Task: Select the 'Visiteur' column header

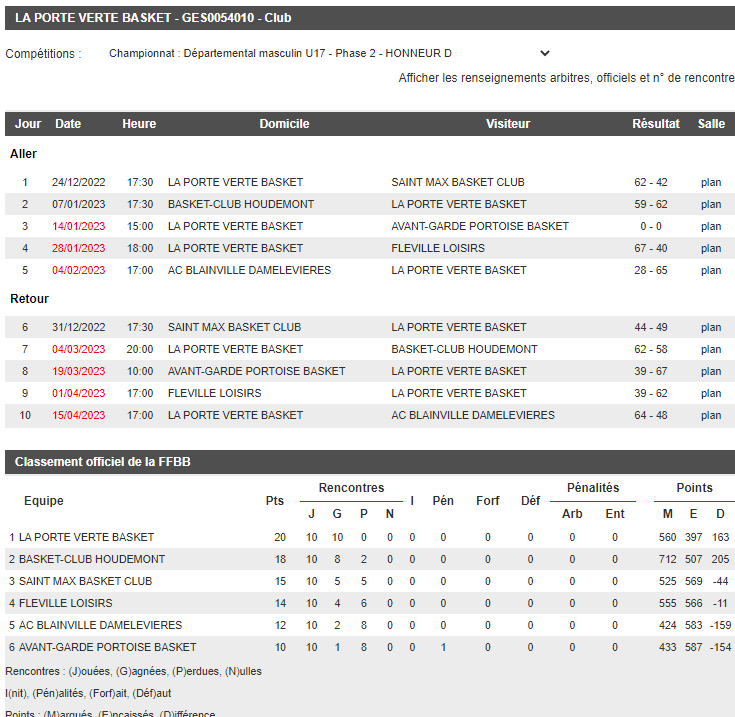Action: click(508, 124)
